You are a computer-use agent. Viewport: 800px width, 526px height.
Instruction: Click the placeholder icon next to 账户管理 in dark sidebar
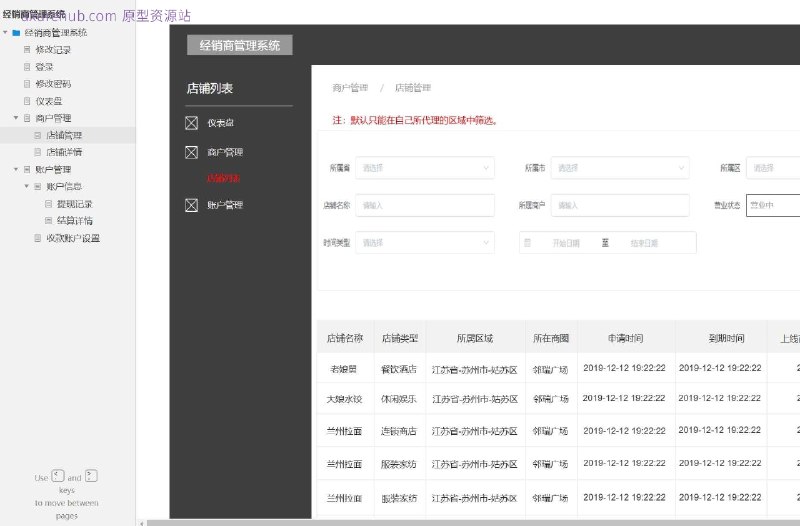point(191,205)
